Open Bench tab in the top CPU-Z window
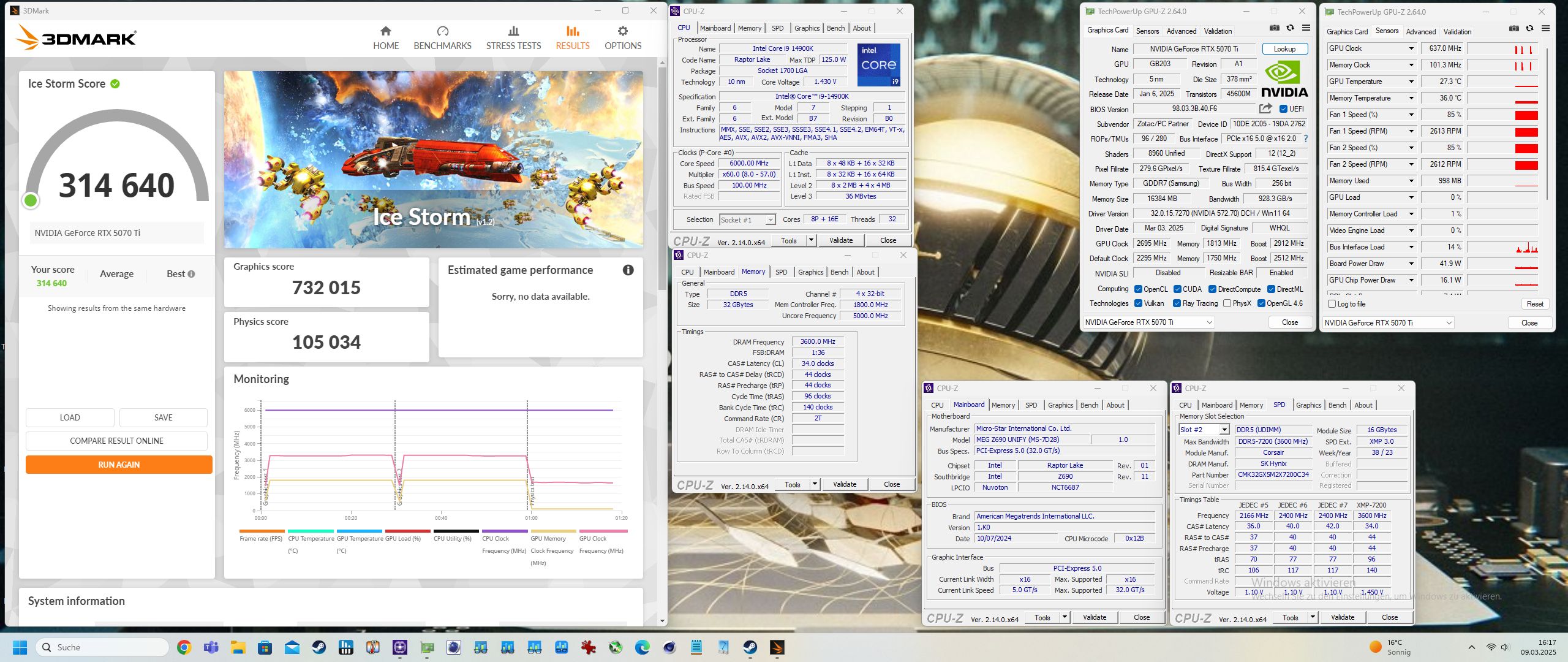 (x=835, y=28)
